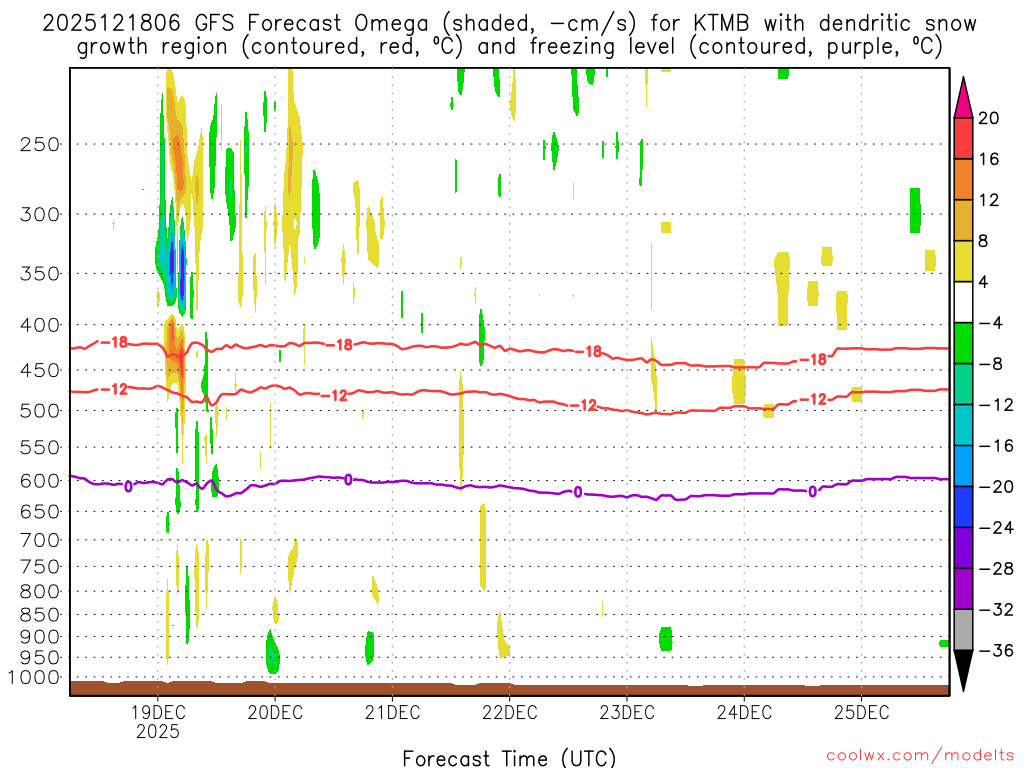The image size is (1024, 768).
Task: Click the 350 pressure level label
Action: (x=40, y=274)
